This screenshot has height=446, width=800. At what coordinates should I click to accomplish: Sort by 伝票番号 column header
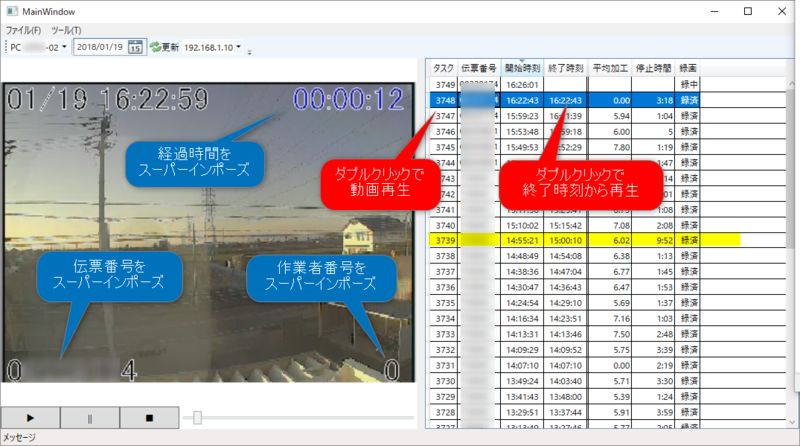(x=479, y=68)
